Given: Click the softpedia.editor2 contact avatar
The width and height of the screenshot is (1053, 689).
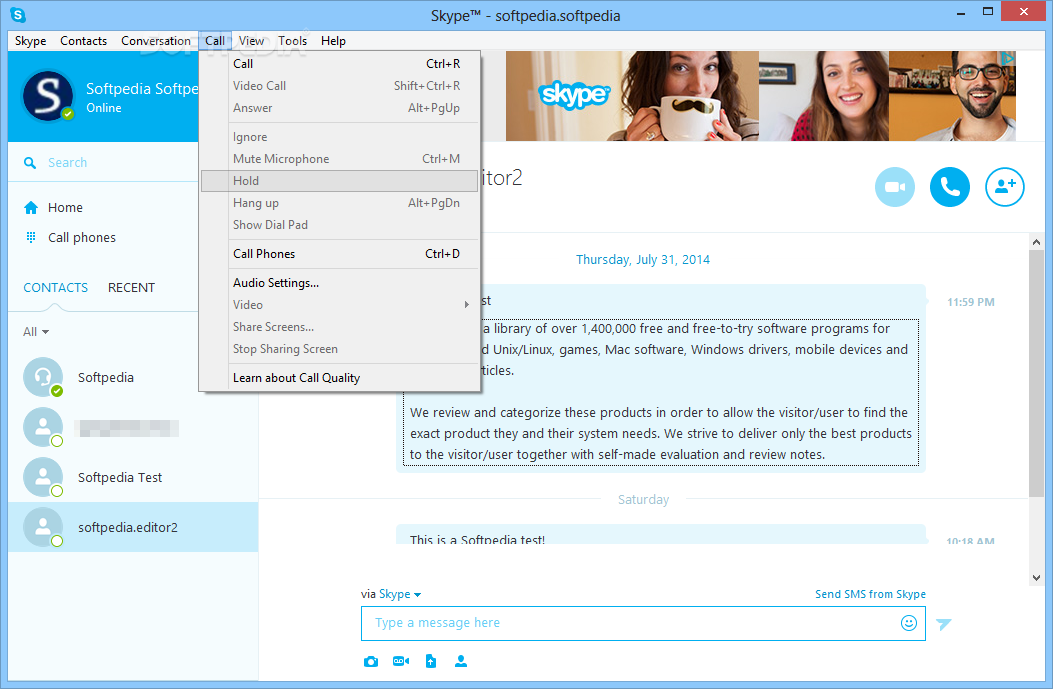Looking at the screenshot, I should coord(43,527).
